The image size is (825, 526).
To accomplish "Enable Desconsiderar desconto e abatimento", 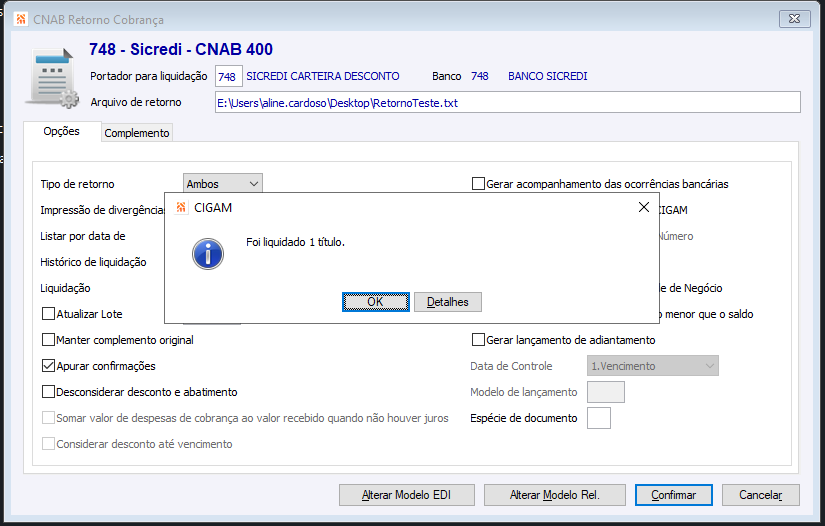I will tap(48, 392).
